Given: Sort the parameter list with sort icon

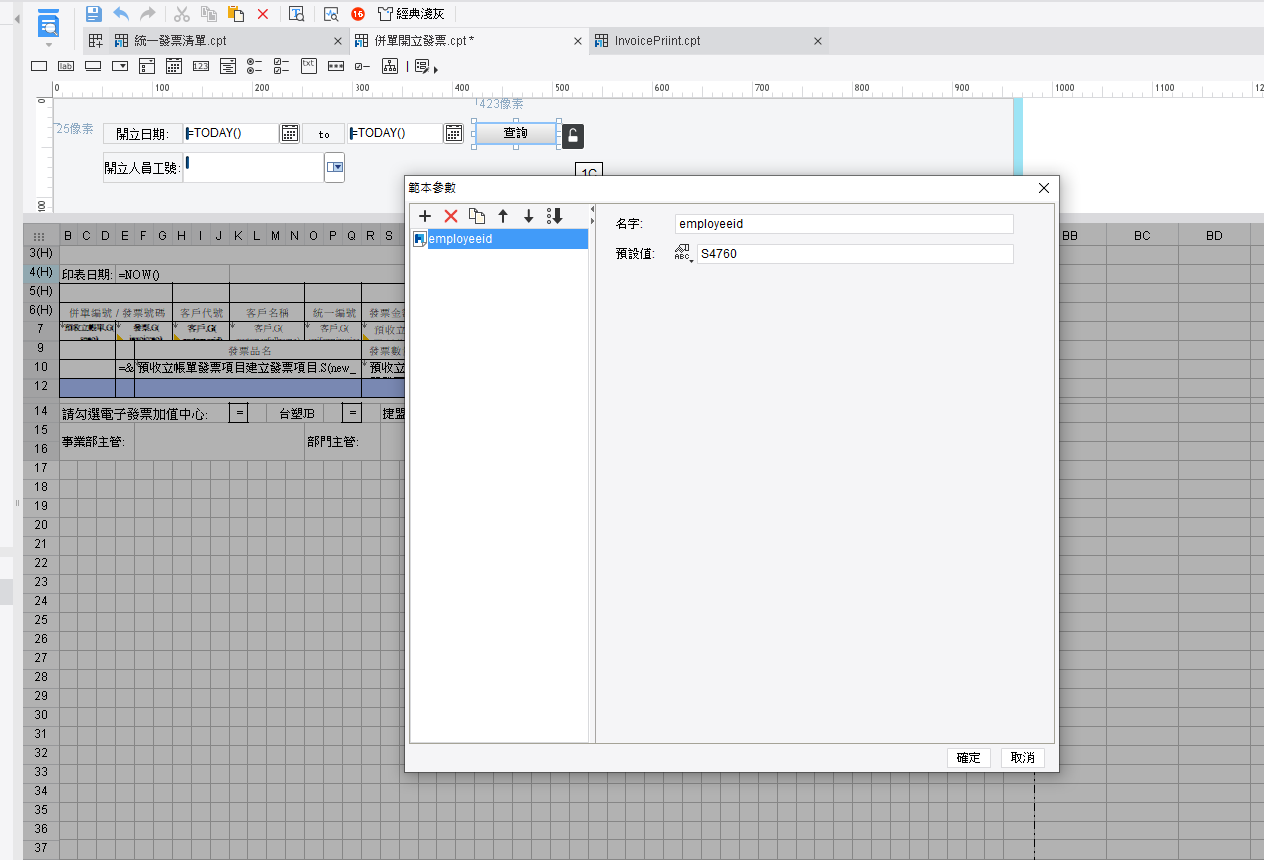Looking at the screenshot, I should (x=555, y=216).
